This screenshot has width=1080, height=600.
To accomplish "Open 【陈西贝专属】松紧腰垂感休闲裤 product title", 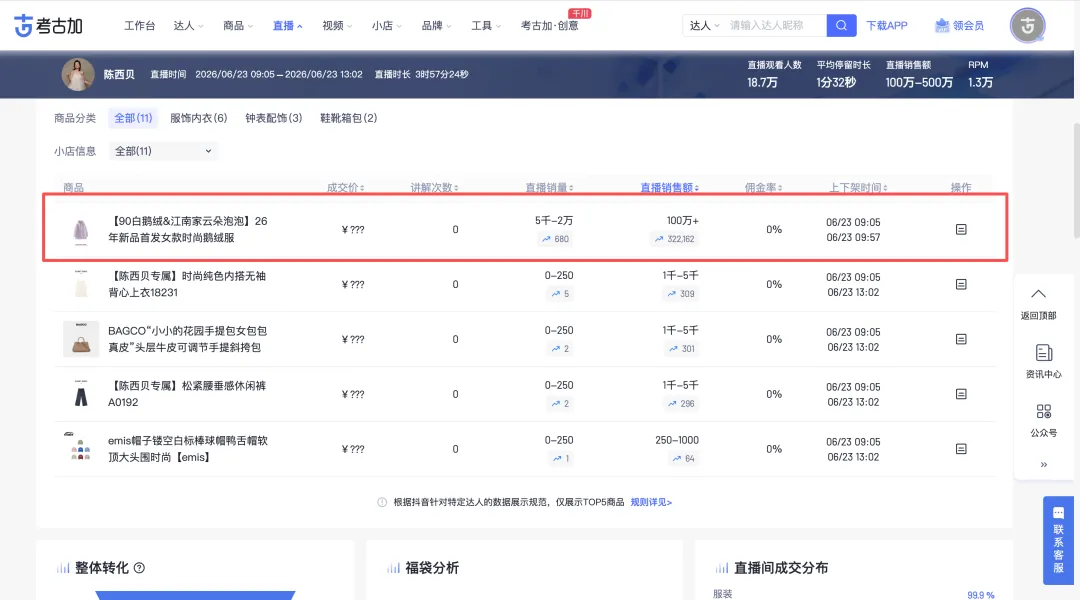I will [x=187, y=393].
